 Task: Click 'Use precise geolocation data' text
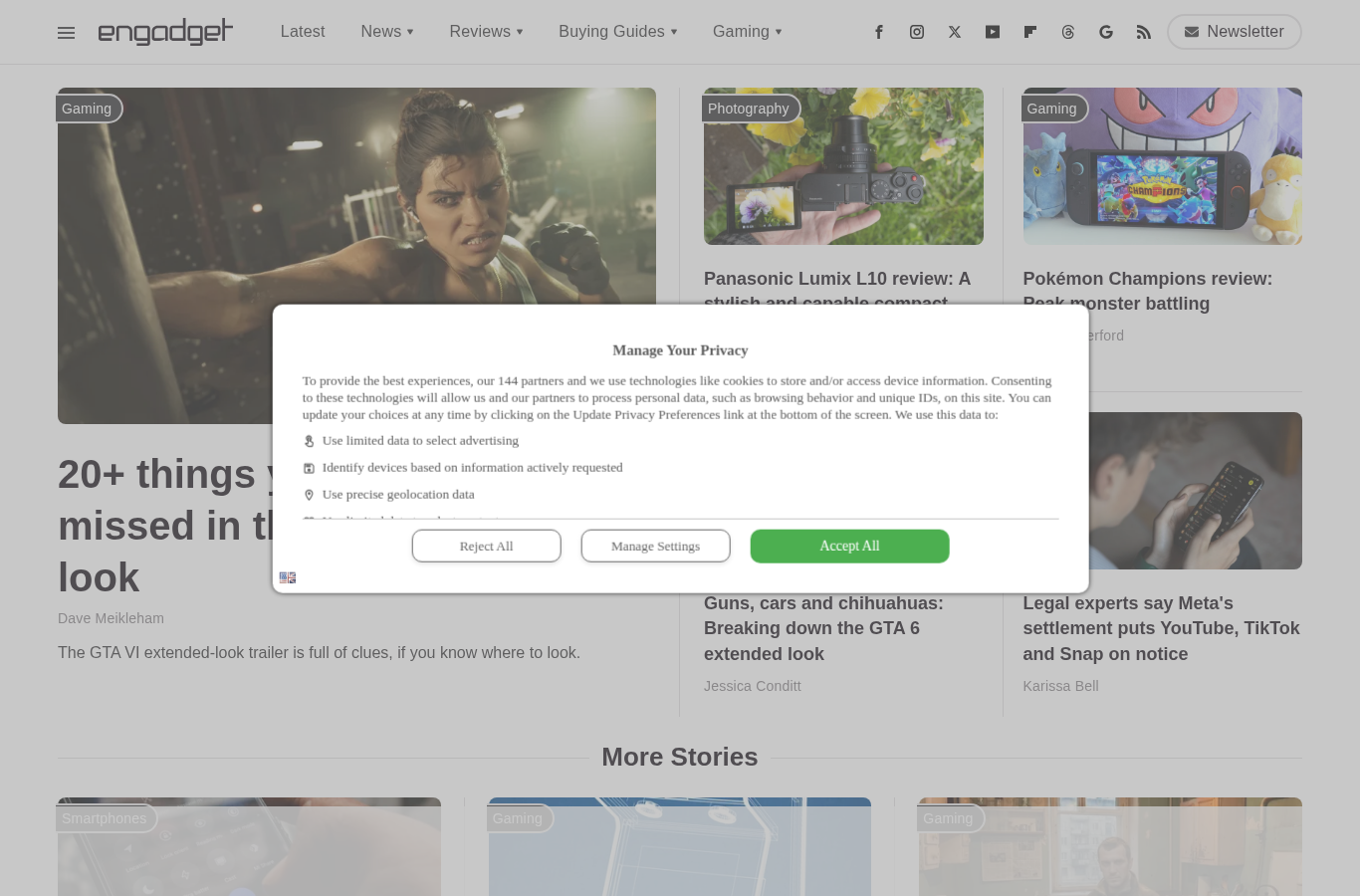tap(398, 495)
